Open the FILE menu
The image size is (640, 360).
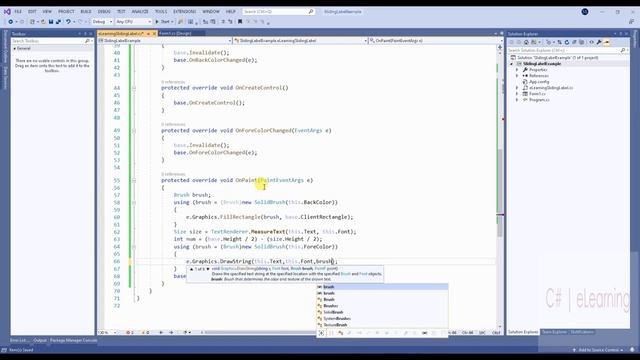coord(18,11)
